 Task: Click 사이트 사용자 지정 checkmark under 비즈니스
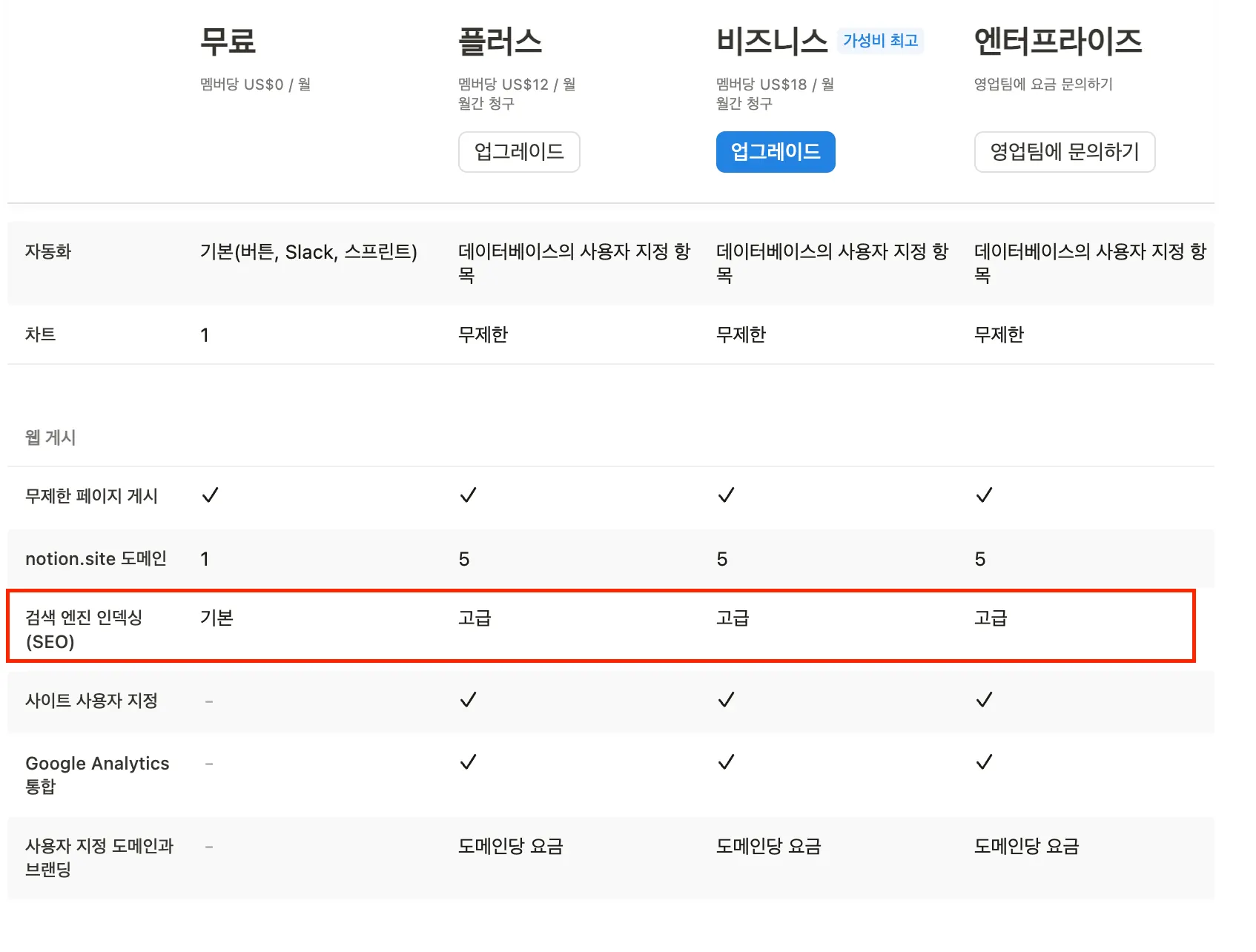(726, 700)
